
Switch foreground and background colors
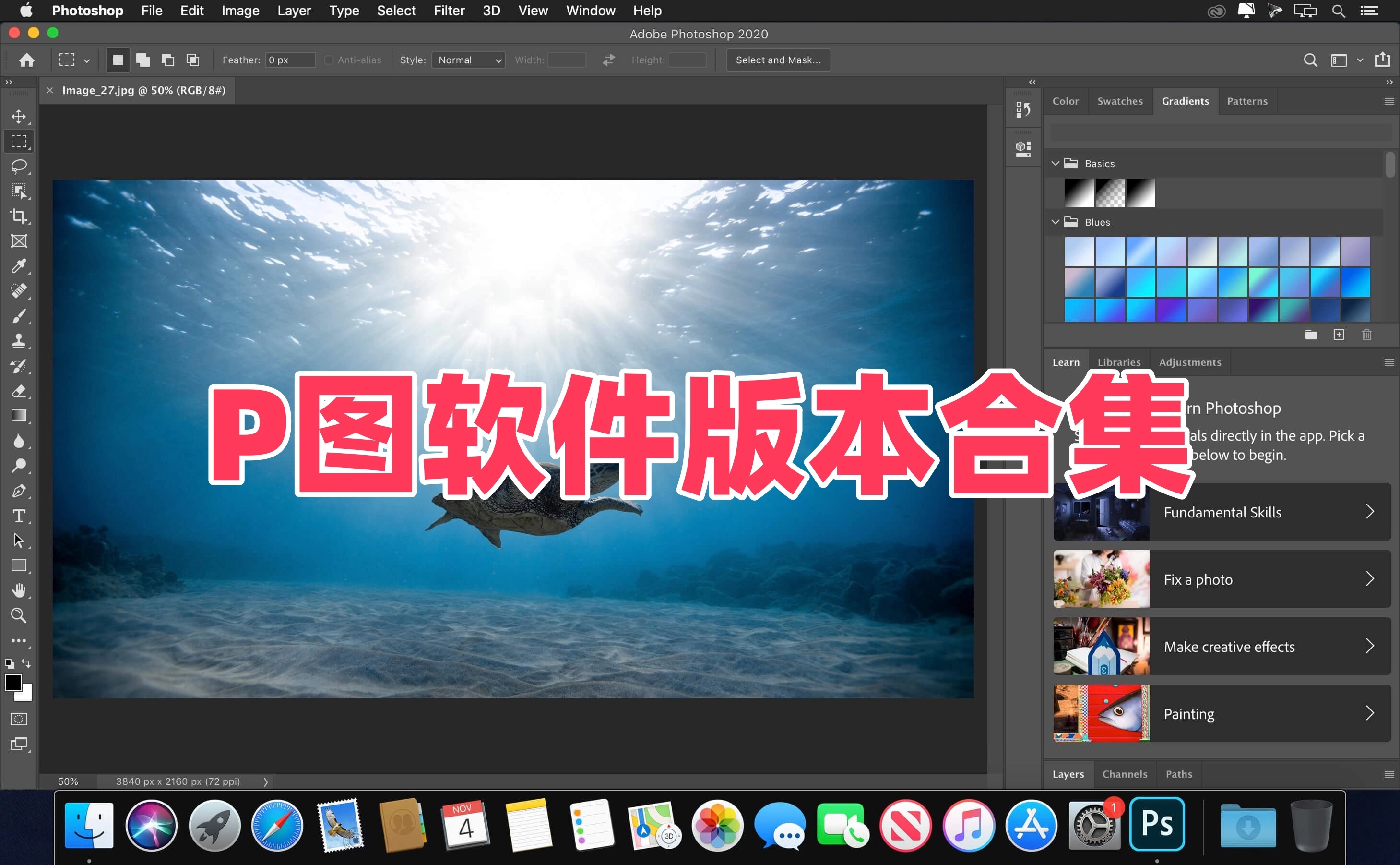pyautogui.click(x=26, y=663)
